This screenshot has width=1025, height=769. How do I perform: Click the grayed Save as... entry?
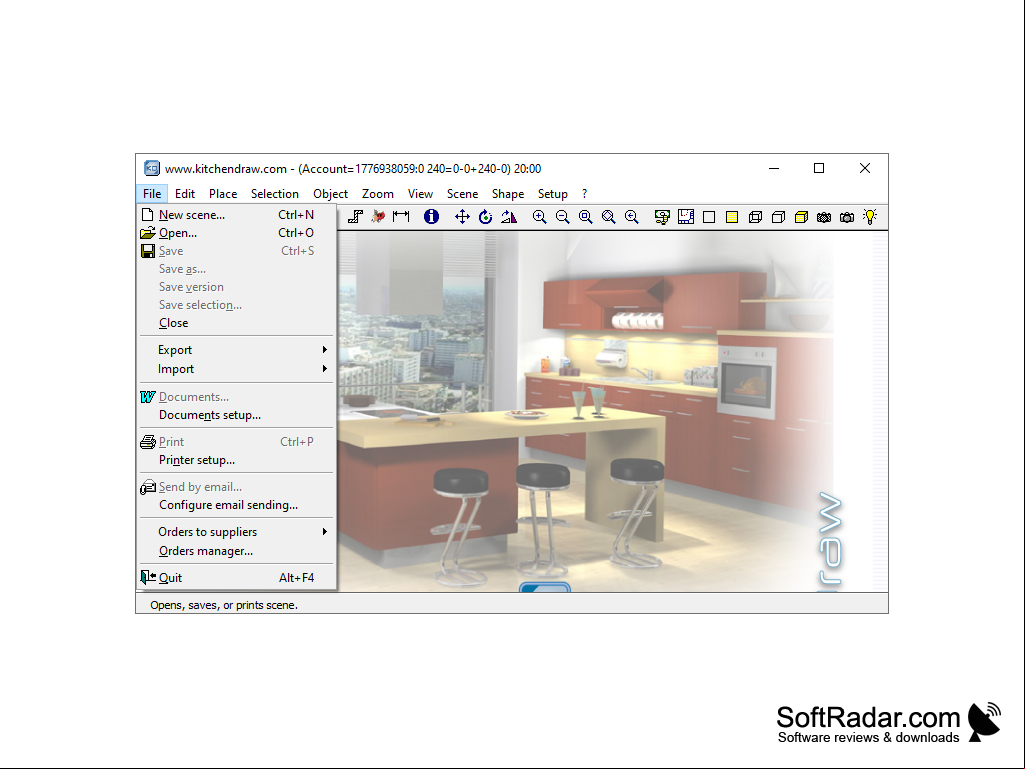237,269
